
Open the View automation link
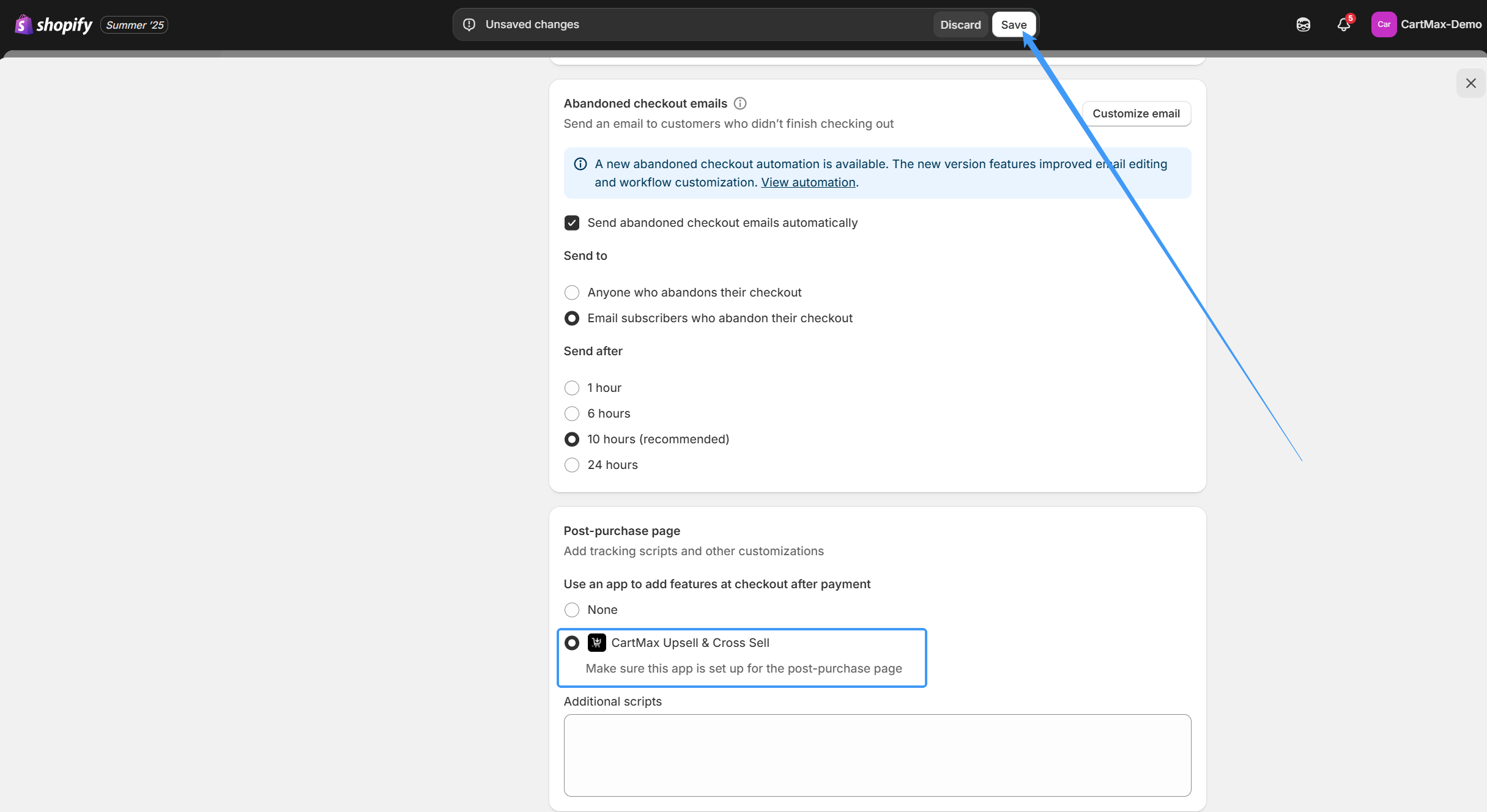[x=808, y=182]
